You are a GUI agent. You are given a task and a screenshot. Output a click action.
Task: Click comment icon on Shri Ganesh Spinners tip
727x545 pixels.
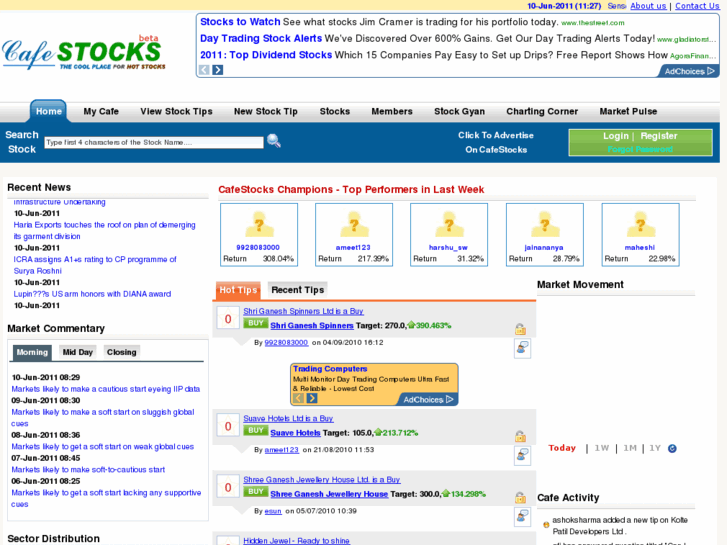tap(523, 348)
